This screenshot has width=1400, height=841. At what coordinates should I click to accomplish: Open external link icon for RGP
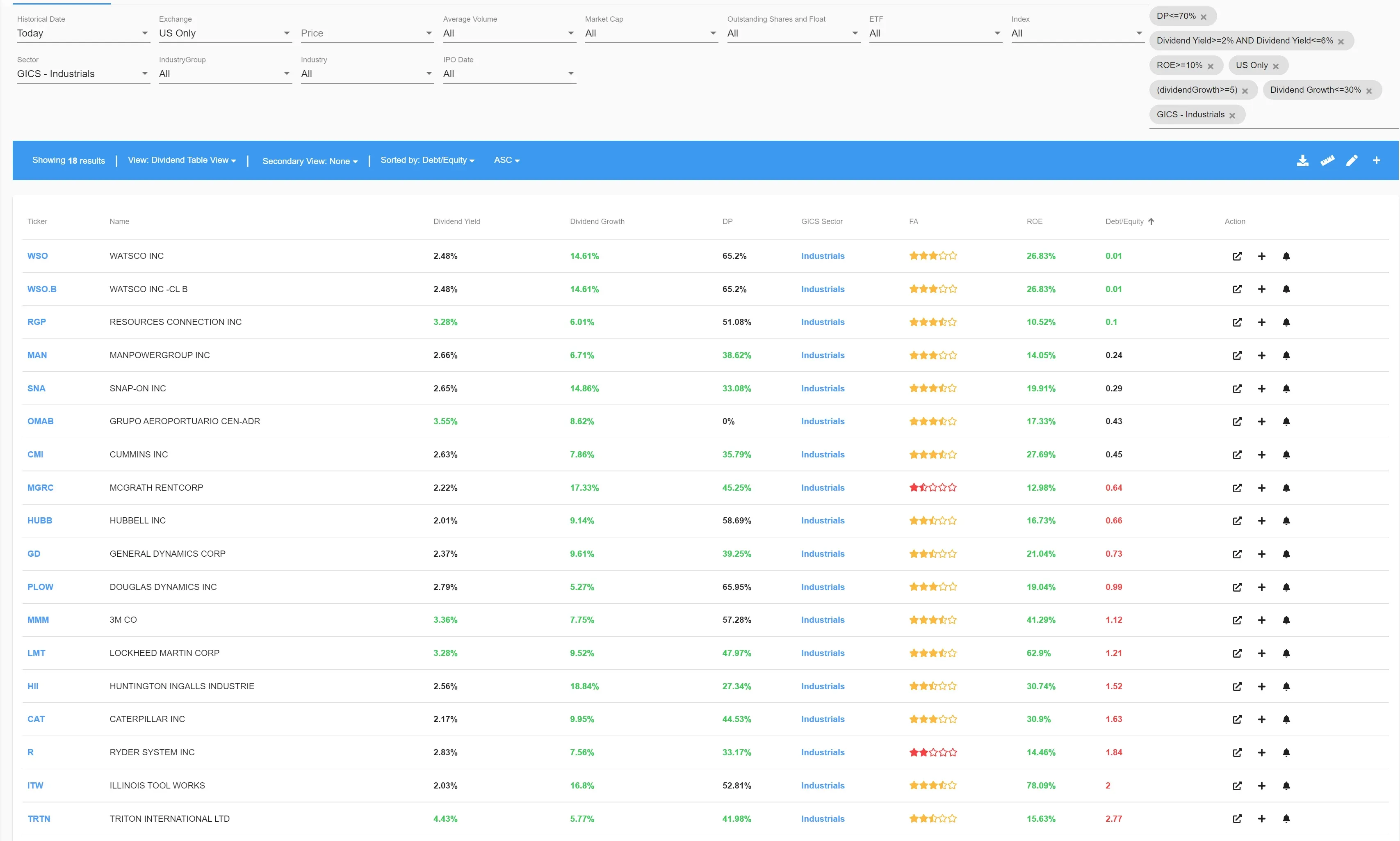pyautogui.click(x=1237, y=322)
